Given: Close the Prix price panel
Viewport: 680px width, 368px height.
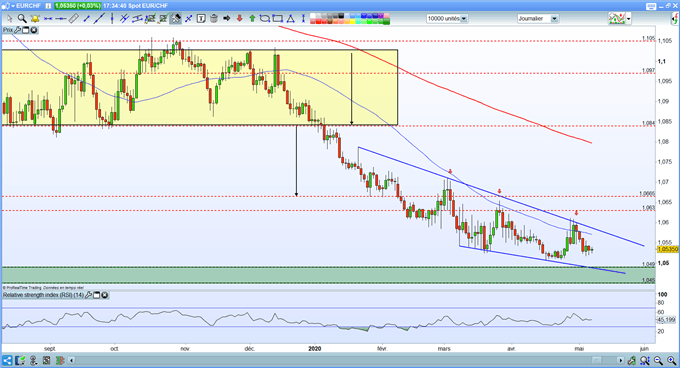Looking at the screenshot, I should pos(33,30).
